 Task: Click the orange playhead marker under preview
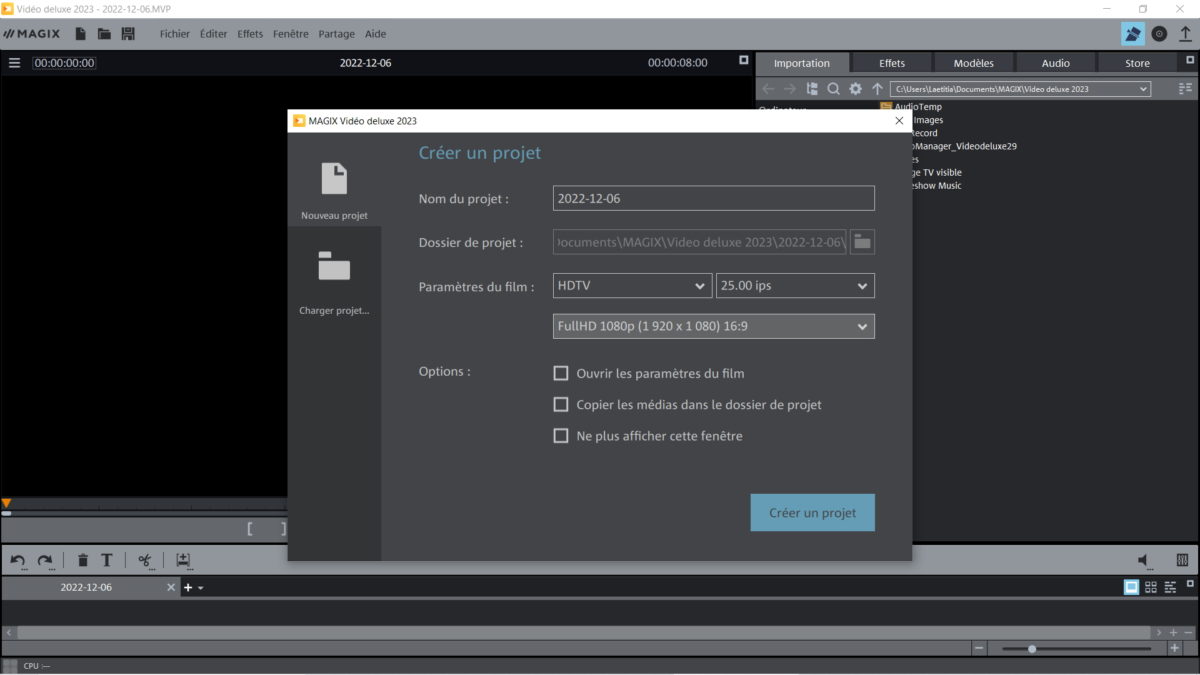tap(6, 503)
